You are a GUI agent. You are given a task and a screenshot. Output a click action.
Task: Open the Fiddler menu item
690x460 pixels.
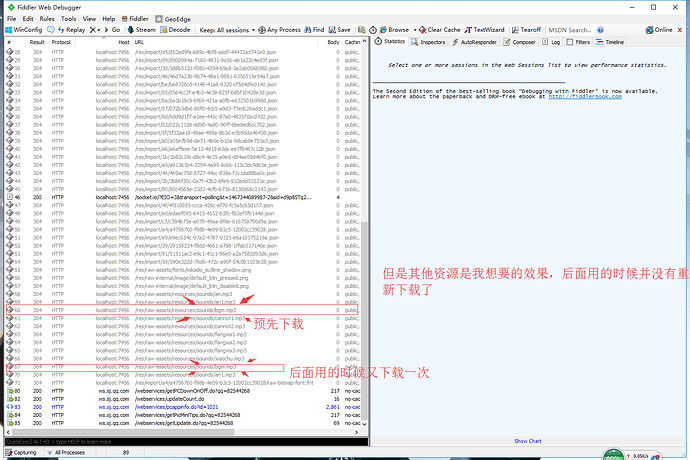pos(135,19)
